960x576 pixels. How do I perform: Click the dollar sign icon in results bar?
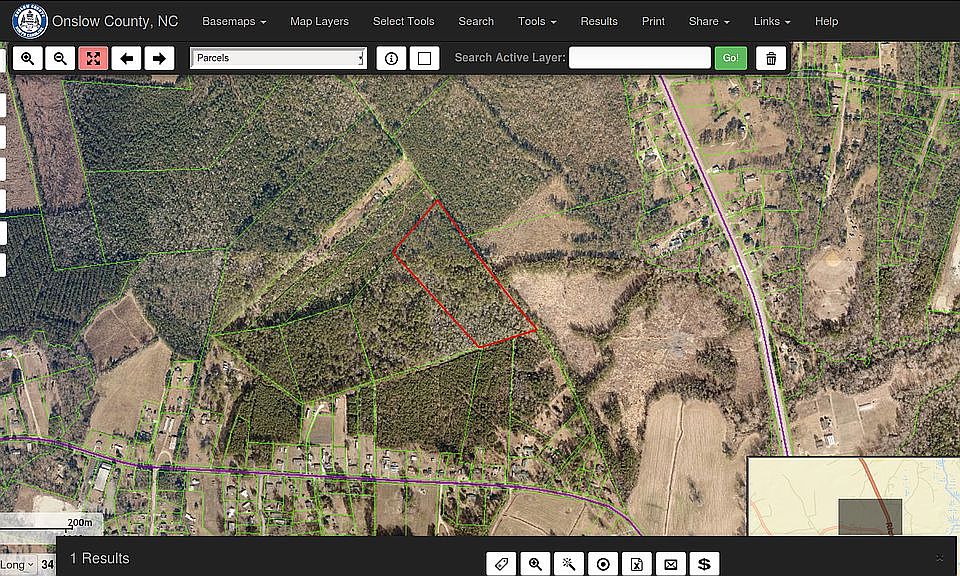pos(704,564)
